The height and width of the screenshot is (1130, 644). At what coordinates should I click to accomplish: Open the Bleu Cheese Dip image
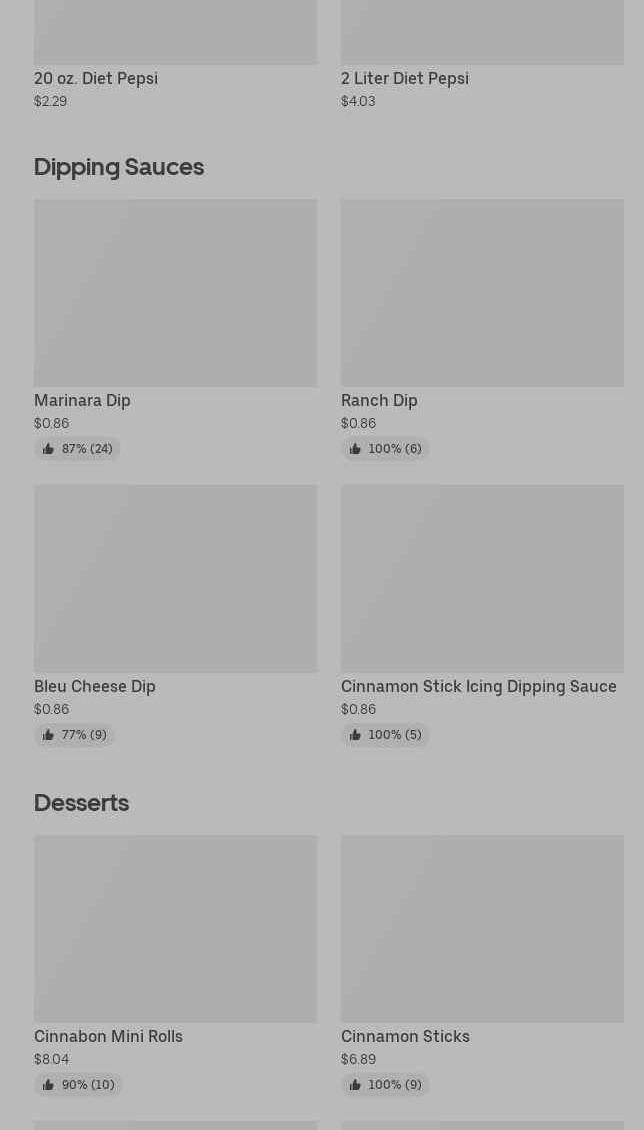[175, 578]
